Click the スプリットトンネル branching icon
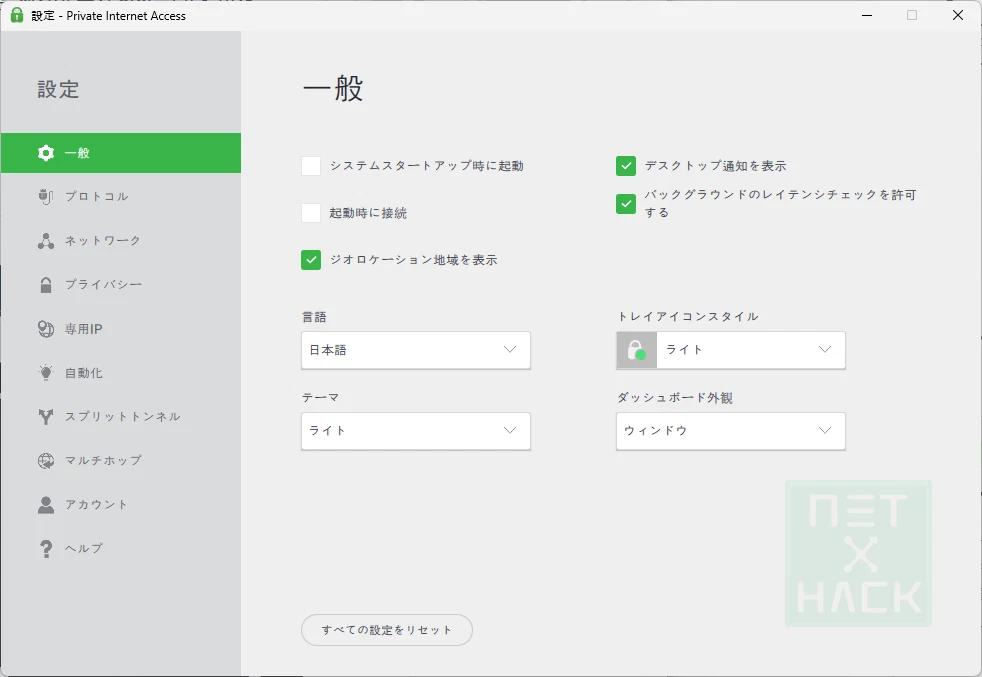Viewport: 982px width, 677px height. (x=45, y=417)
